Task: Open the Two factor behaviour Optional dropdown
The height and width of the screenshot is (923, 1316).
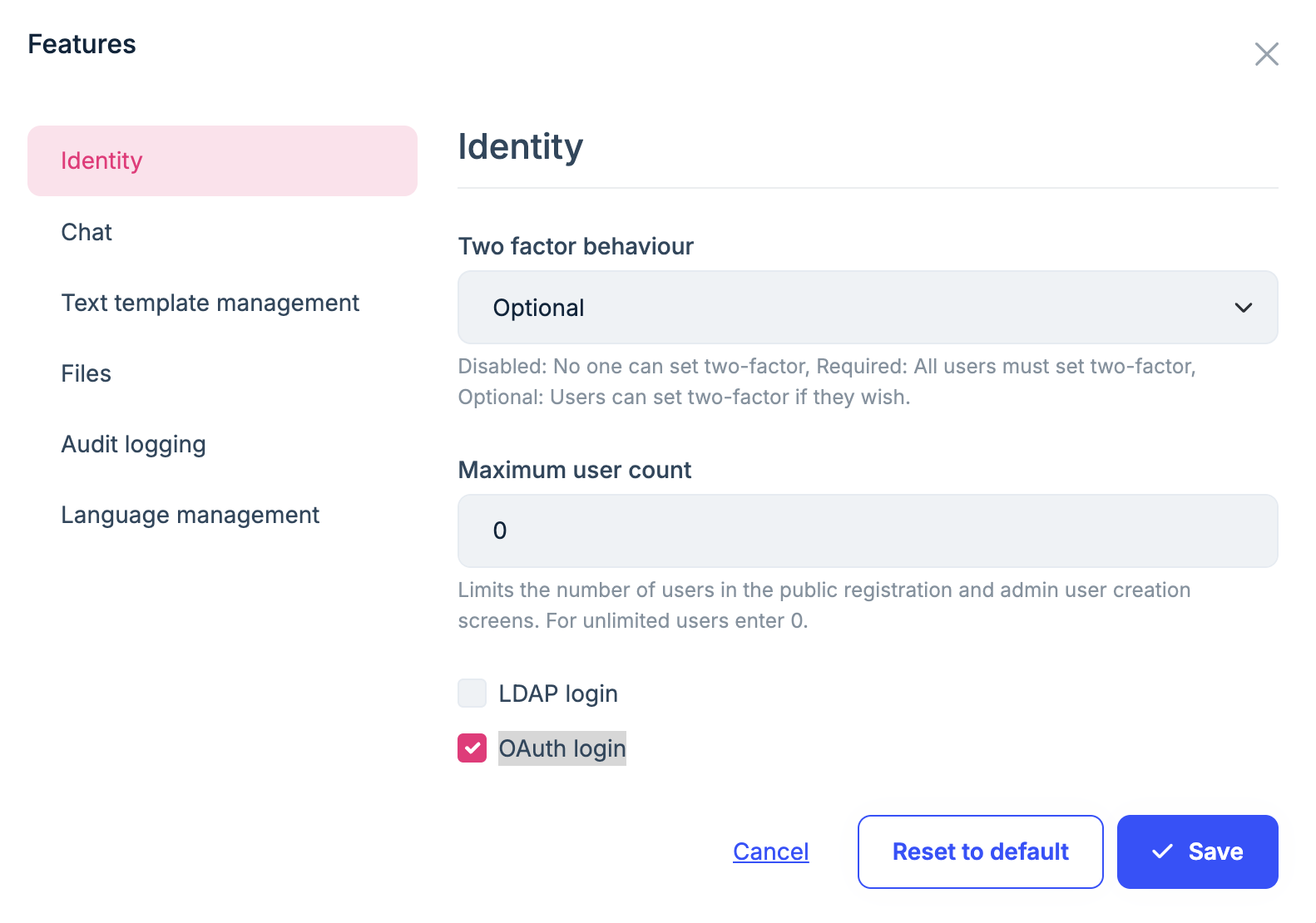Action: [x=867, y=308]
